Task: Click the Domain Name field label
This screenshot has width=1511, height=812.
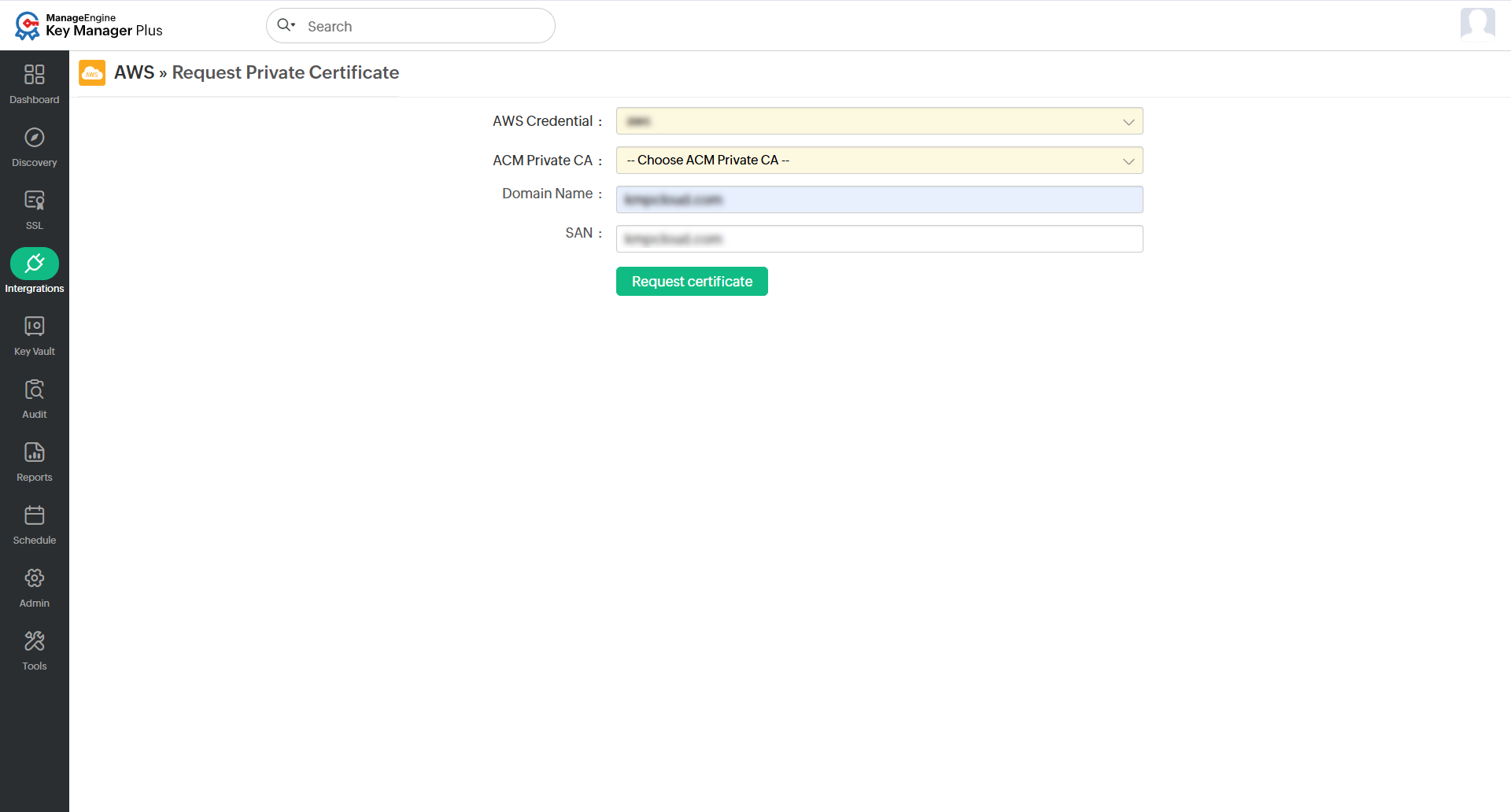Action: (548, 194)
